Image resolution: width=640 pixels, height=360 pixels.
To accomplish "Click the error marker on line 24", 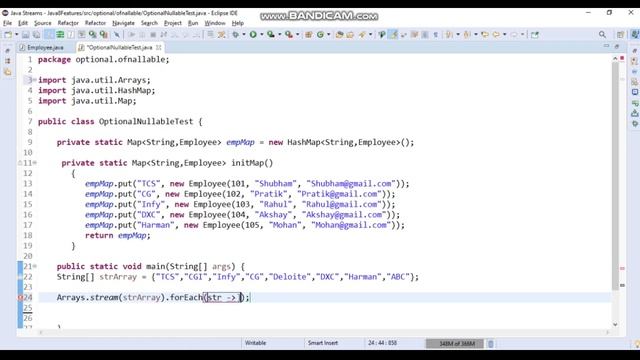I will pyautogui.click(x=20, y=298).
